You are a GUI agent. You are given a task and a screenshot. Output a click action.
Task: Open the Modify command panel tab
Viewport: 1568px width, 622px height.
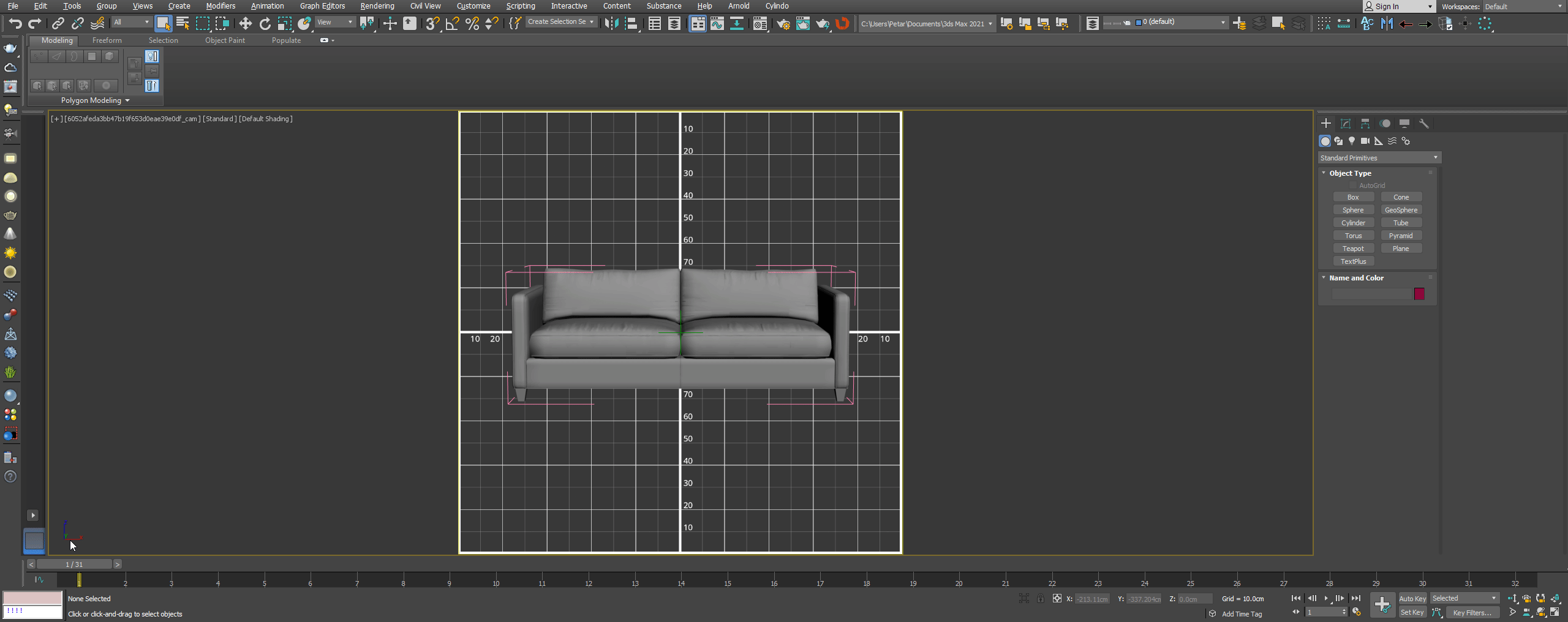pos(1345,124)
